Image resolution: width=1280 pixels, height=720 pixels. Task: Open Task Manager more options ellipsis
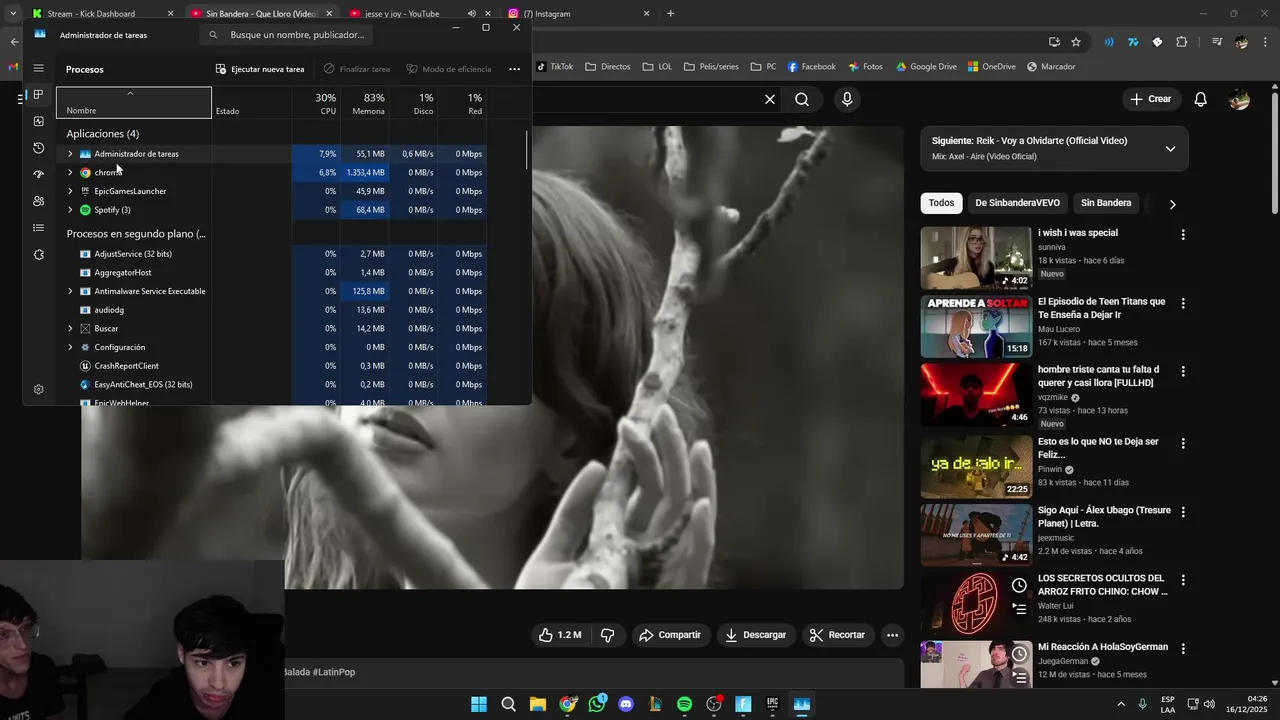[514, 69]
